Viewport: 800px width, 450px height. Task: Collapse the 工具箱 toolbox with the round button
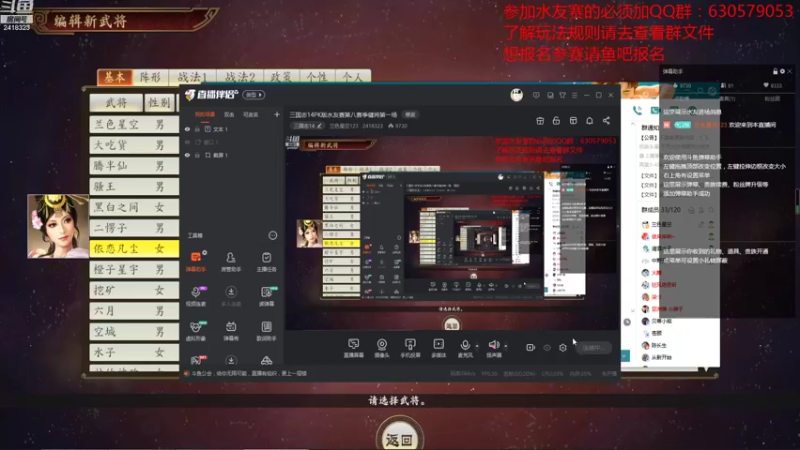click(272, 235)
